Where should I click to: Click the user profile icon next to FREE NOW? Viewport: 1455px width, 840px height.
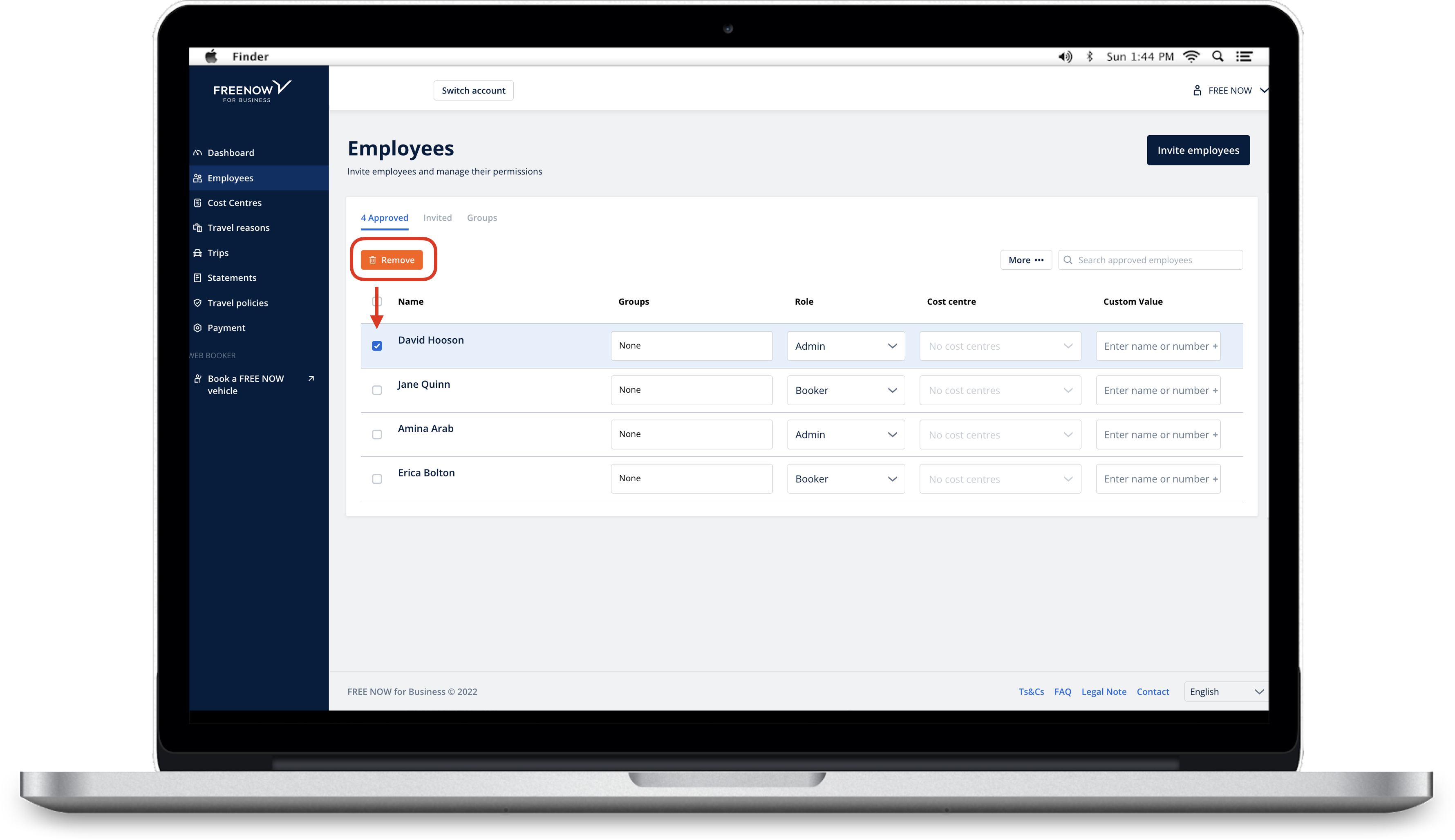point(1197,91)
